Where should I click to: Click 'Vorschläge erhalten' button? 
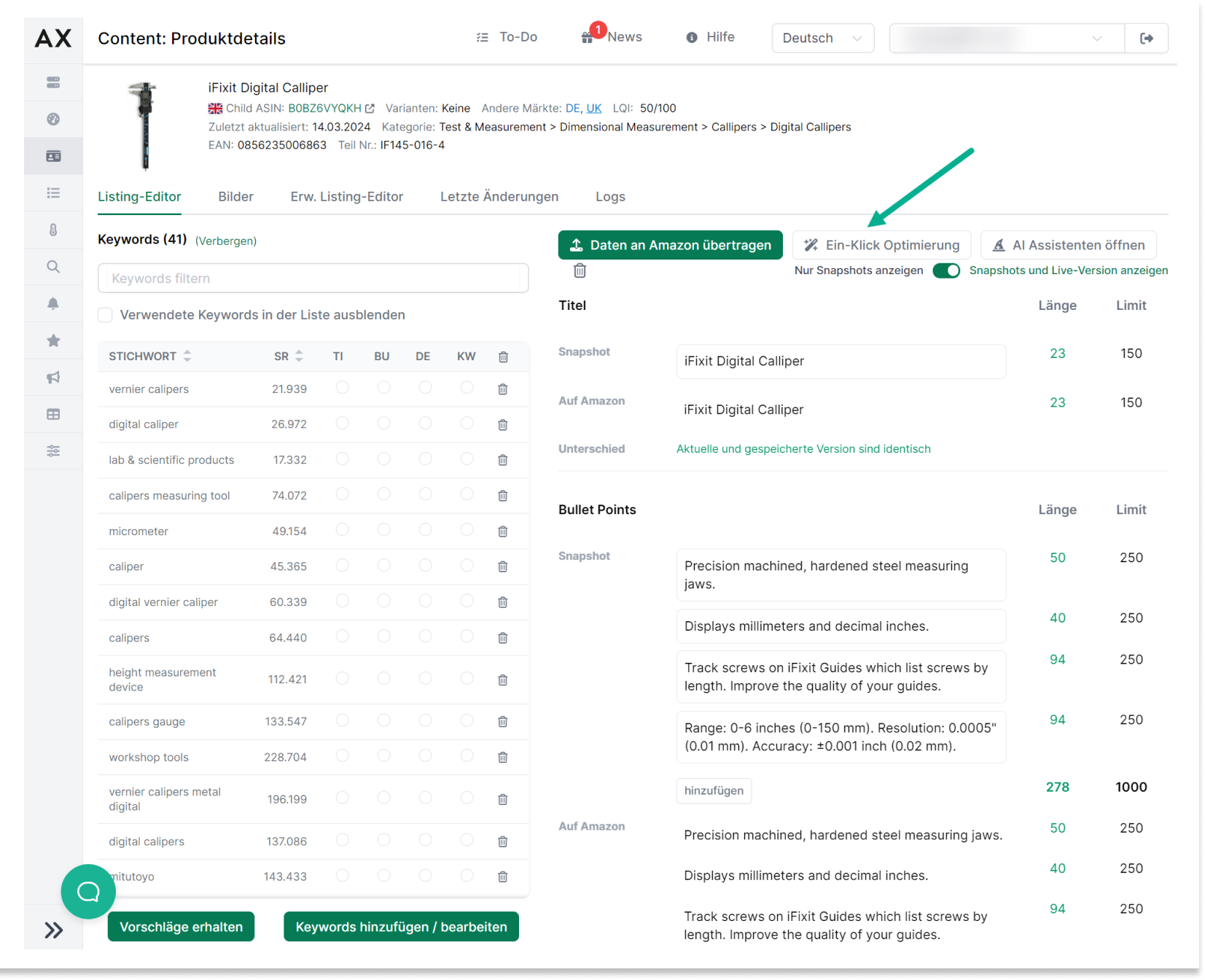coord(181,927)
